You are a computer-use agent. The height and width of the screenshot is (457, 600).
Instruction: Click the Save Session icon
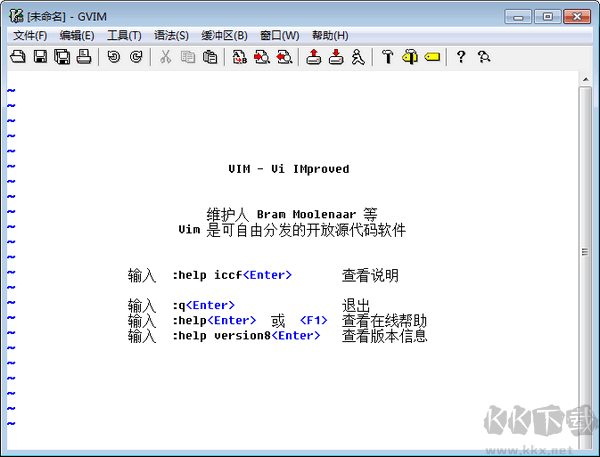pyautogui.click(x=336, y=57)
